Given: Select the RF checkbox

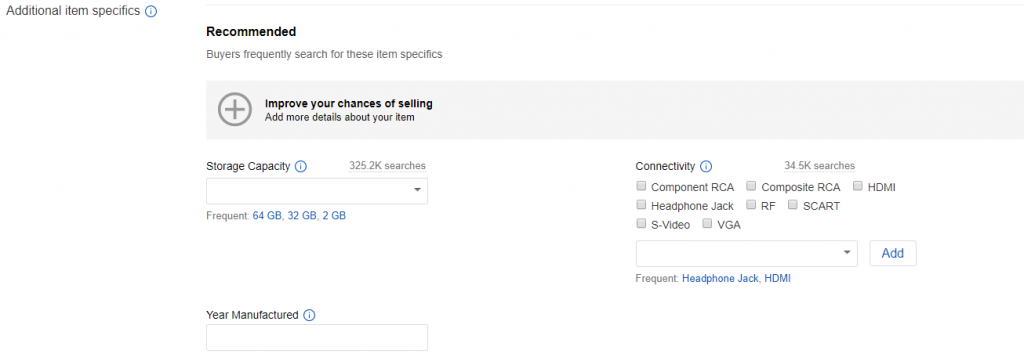Looking at the screenshot, I should click(x=752, y=205).
